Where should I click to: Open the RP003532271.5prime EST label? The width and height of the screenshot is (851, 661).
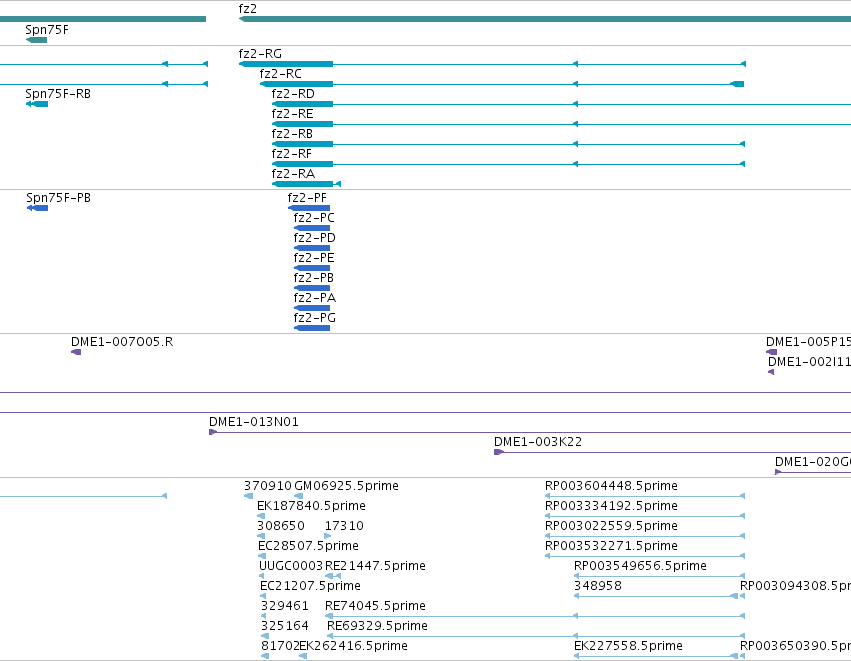coord(611,546)
